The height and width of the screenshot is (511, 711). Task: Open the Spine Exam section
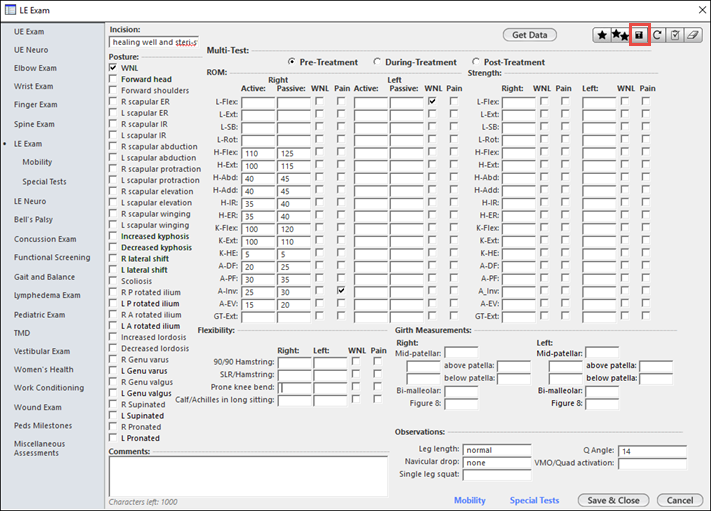pyautogui.click(x=34, y=124)
